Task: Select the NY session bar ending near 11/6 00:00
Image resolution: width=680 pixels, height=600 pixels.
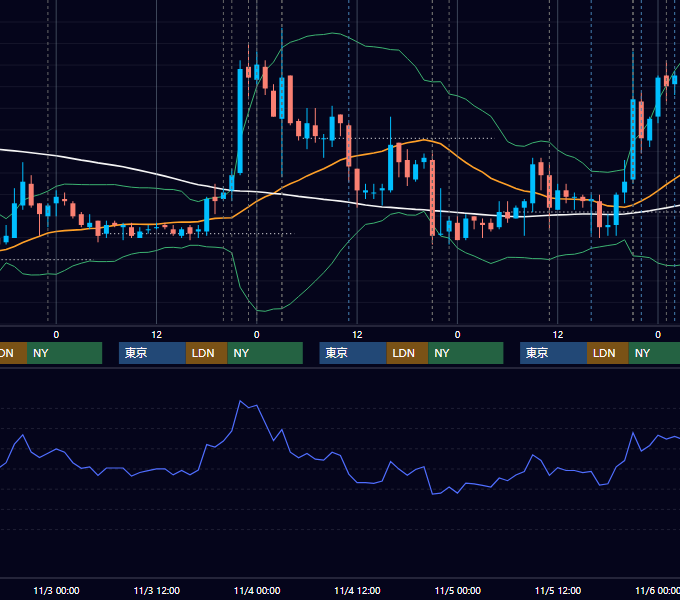Action: coord(654,353)
